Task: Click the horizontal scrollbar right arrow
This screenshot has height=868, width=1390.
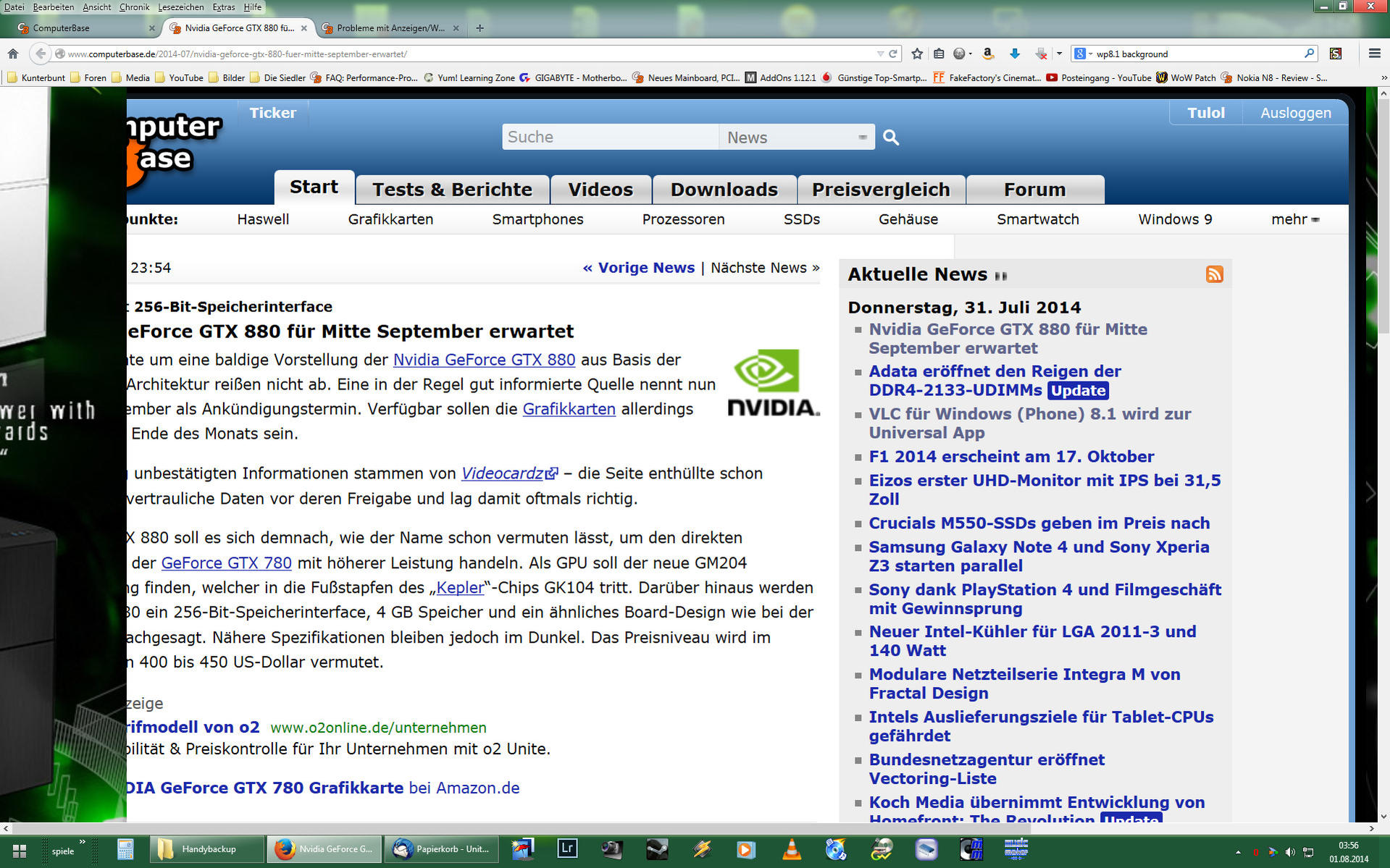Action: pos(1371,828)
